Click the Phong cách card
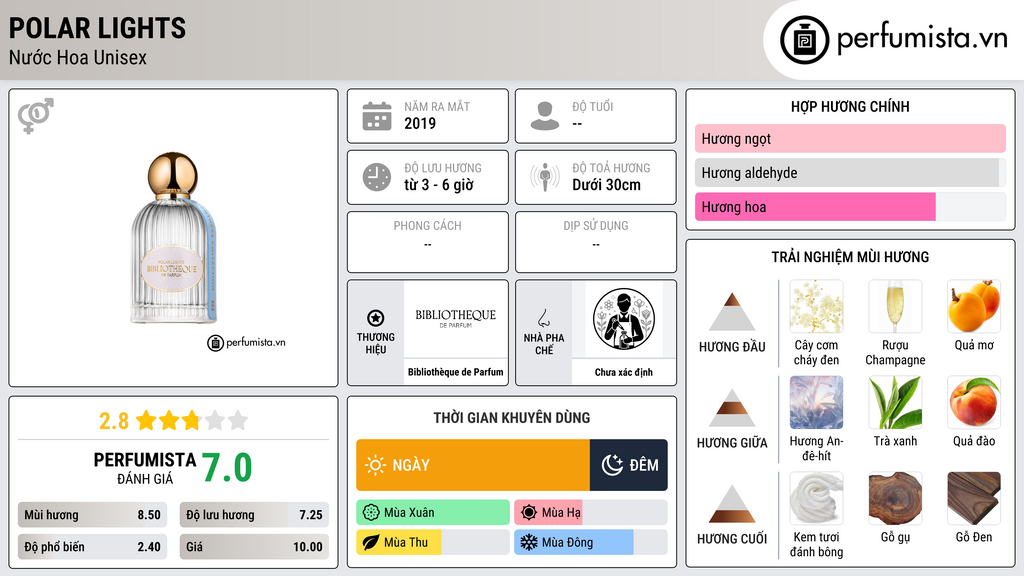This screenshot has width=1024, height=576. (428, 242)
